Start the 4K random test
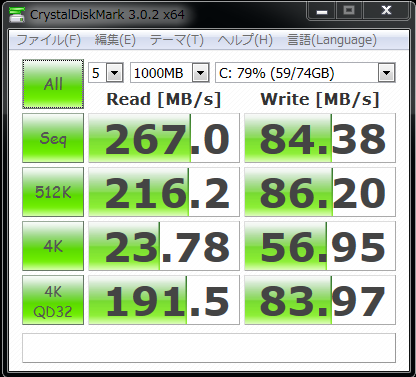This screenshot has width=416, height=377. [53, 246]
